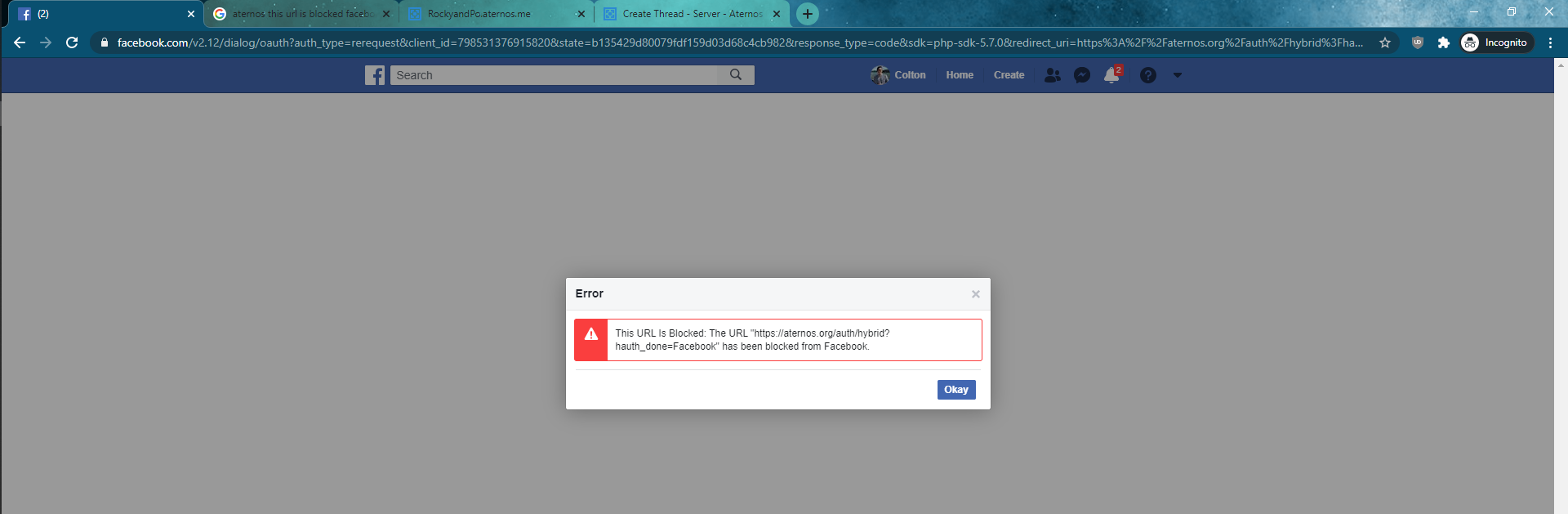Open a new tab with plus button
The image size is (1568, 514).
click(x=807, y=14)
